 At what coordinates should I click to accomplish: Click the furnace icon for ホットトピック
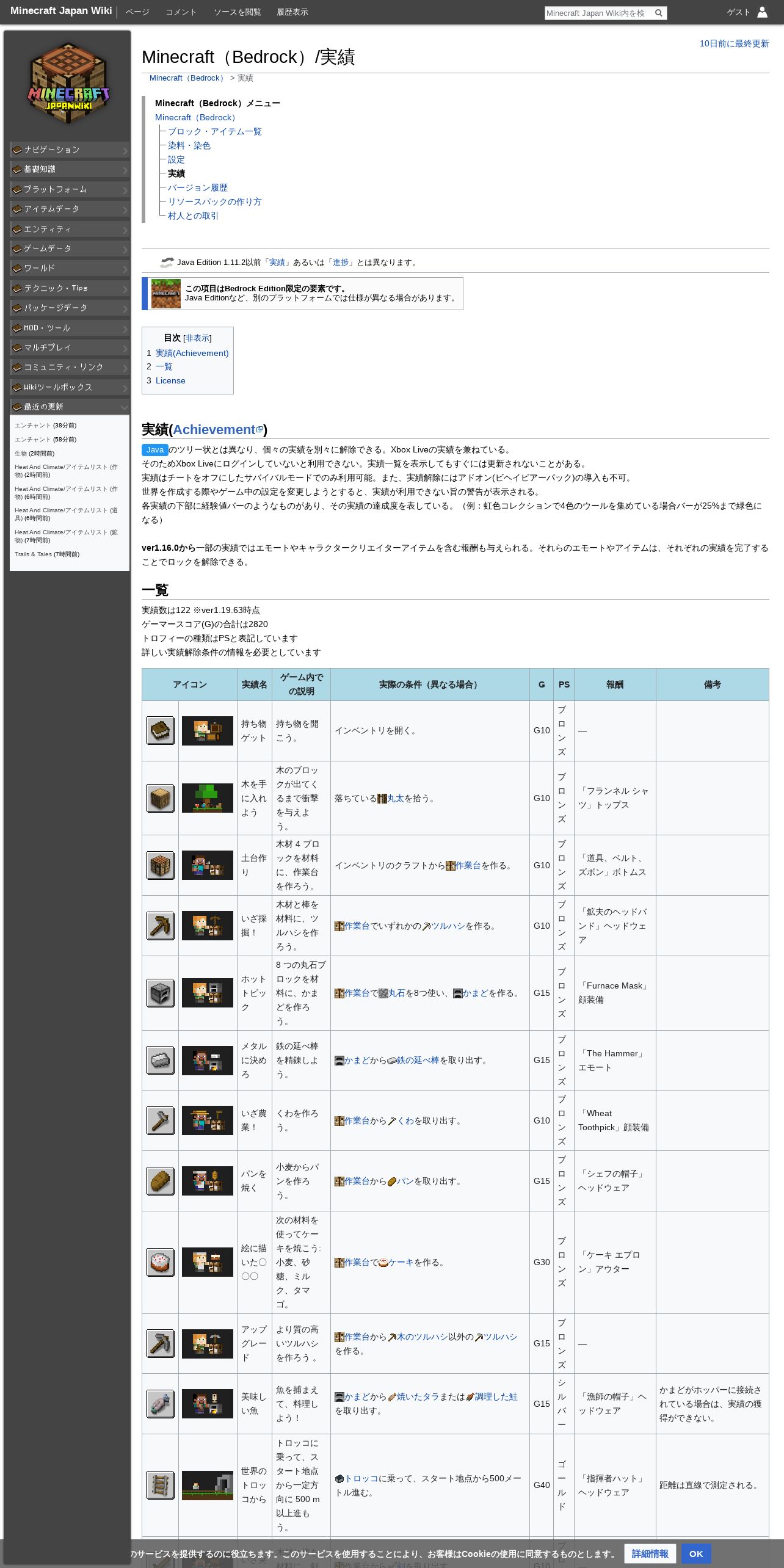[x=160, y=993]
